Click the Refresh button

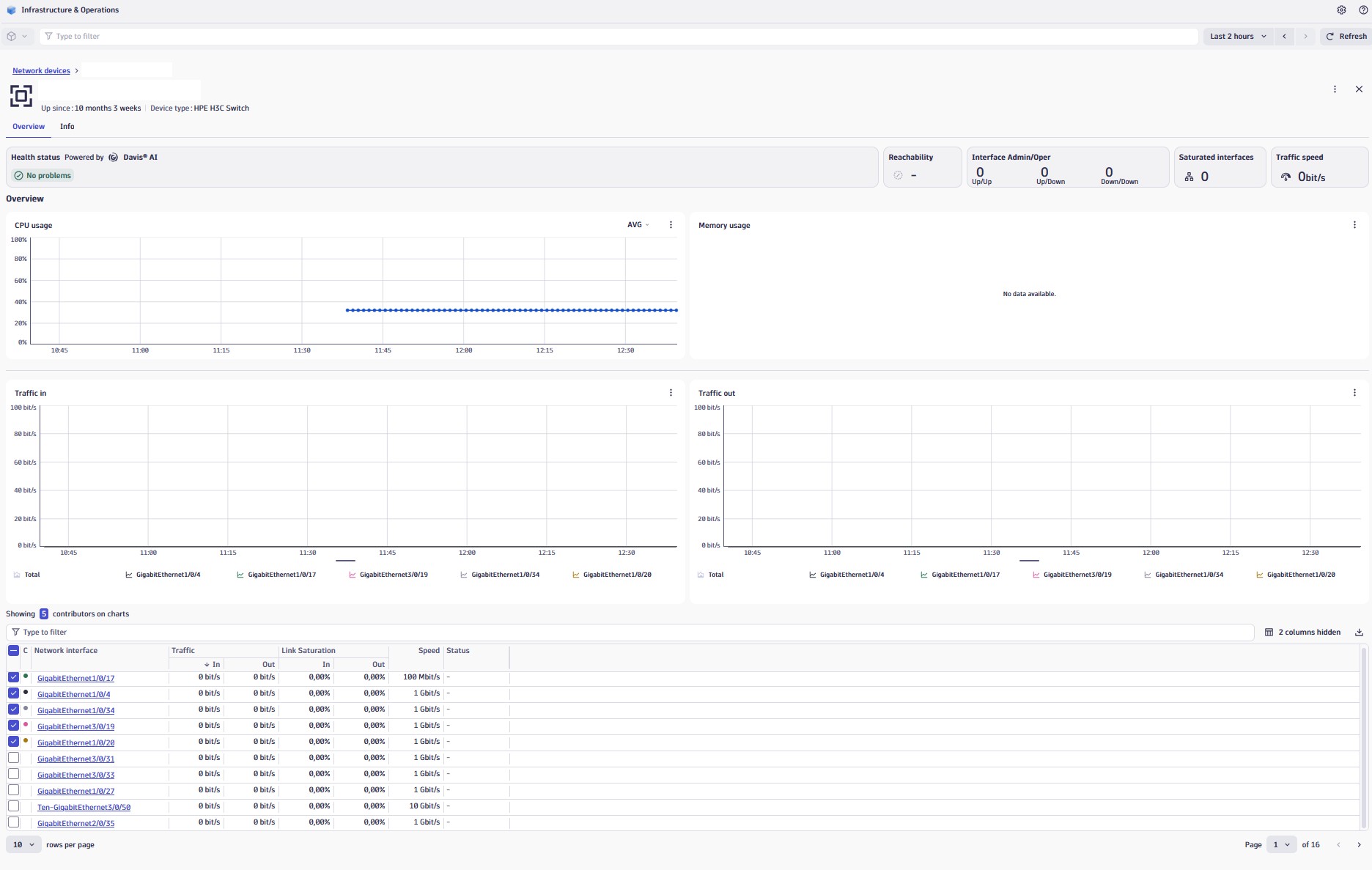[1346, 36]
